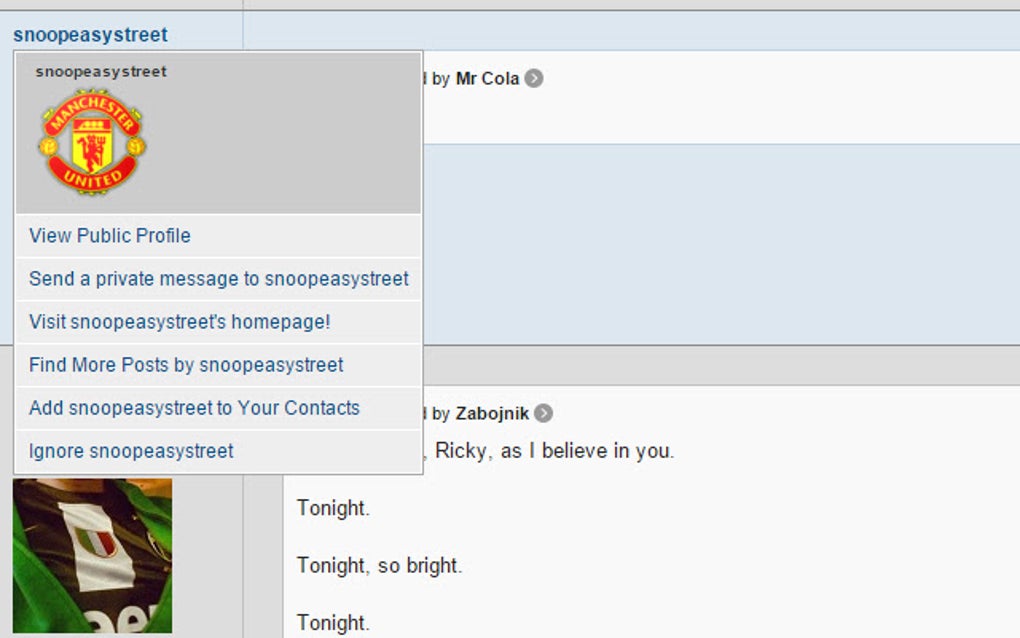The width and height of the screenshot is (1020, 638).
Task: Open the Juventus jersey avatar thumbnail
Action: click(92, 555)
